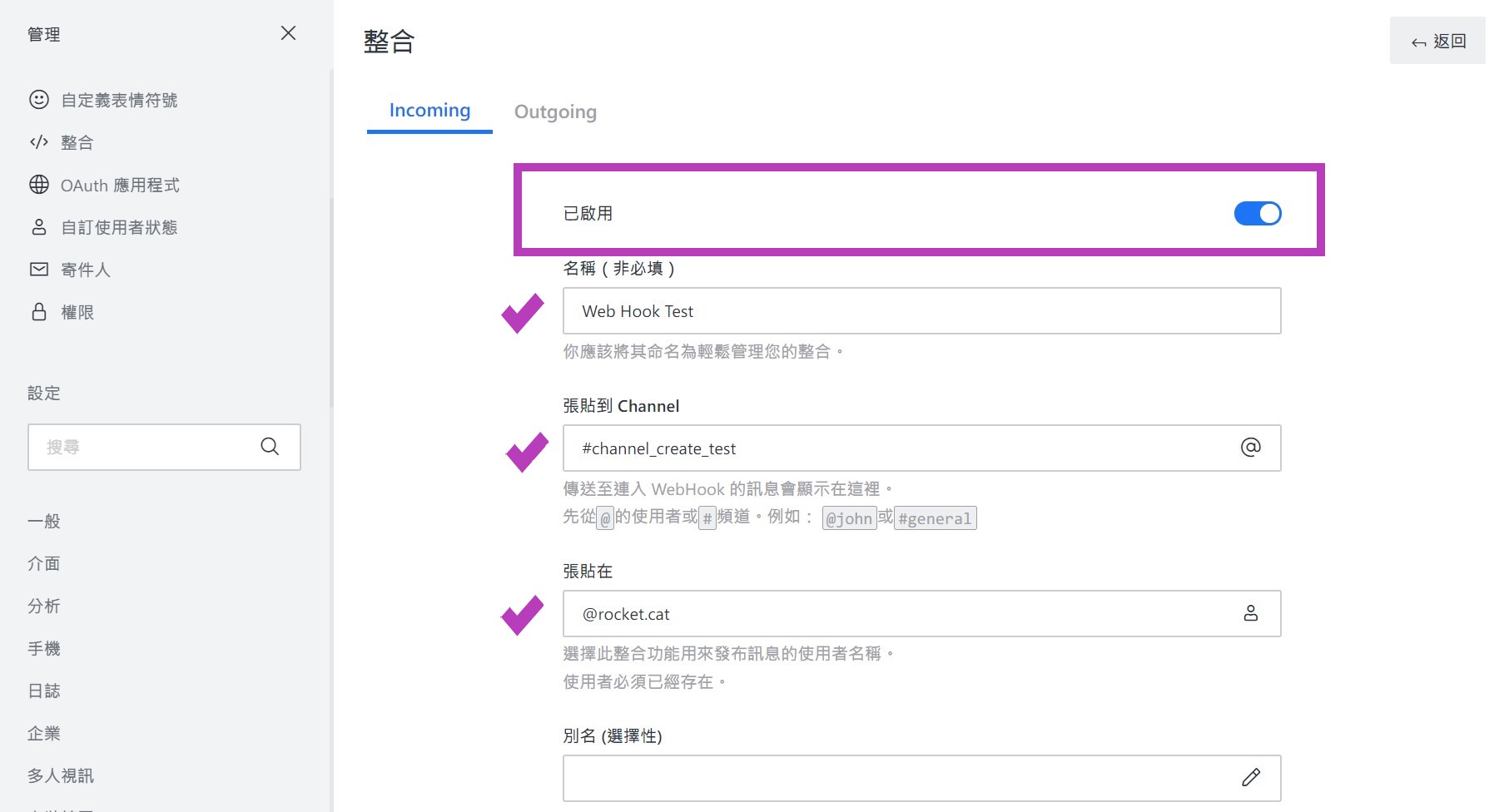Click the user icon in 張貼在 field
The height and width of the screenshot is (812, 1504).
coord(1250,613)
